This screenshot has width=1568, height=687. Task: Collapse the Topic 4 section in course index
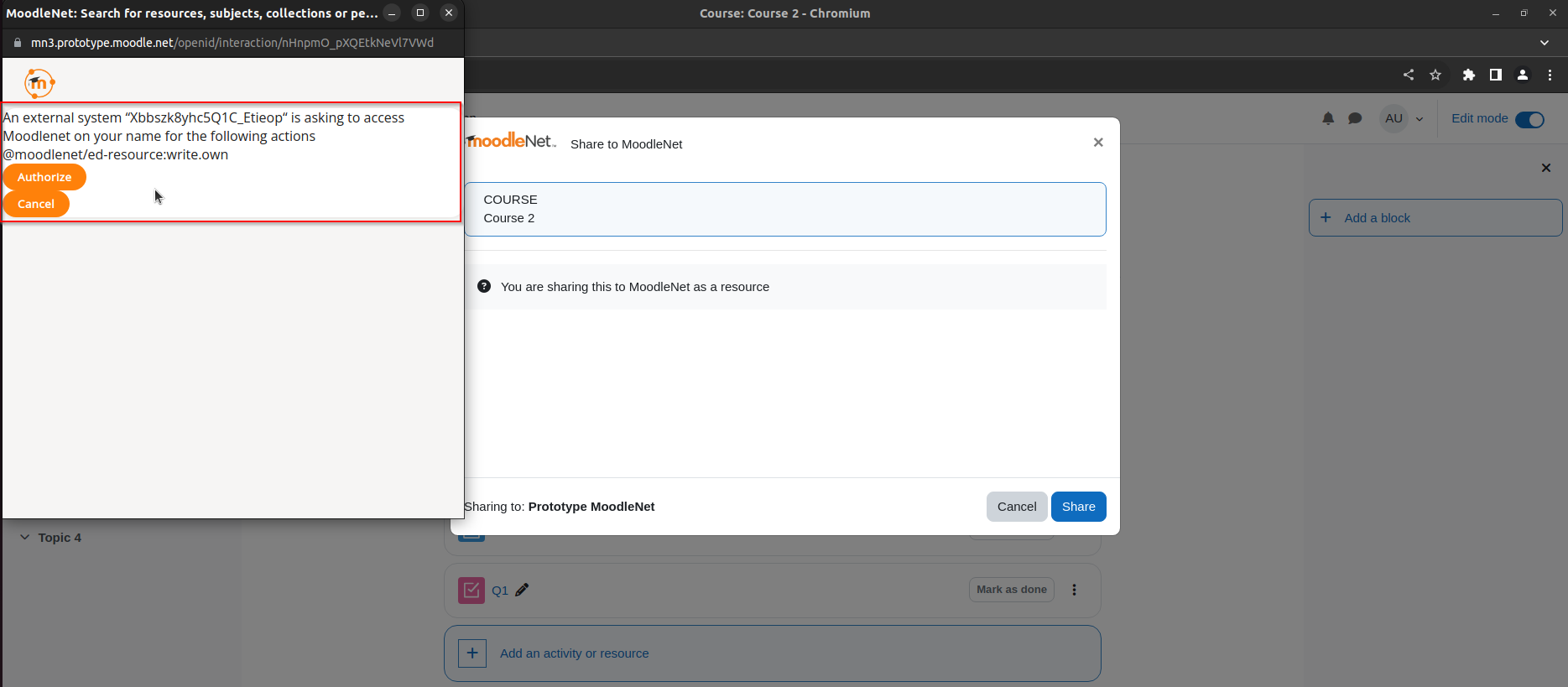click(24, 538)
